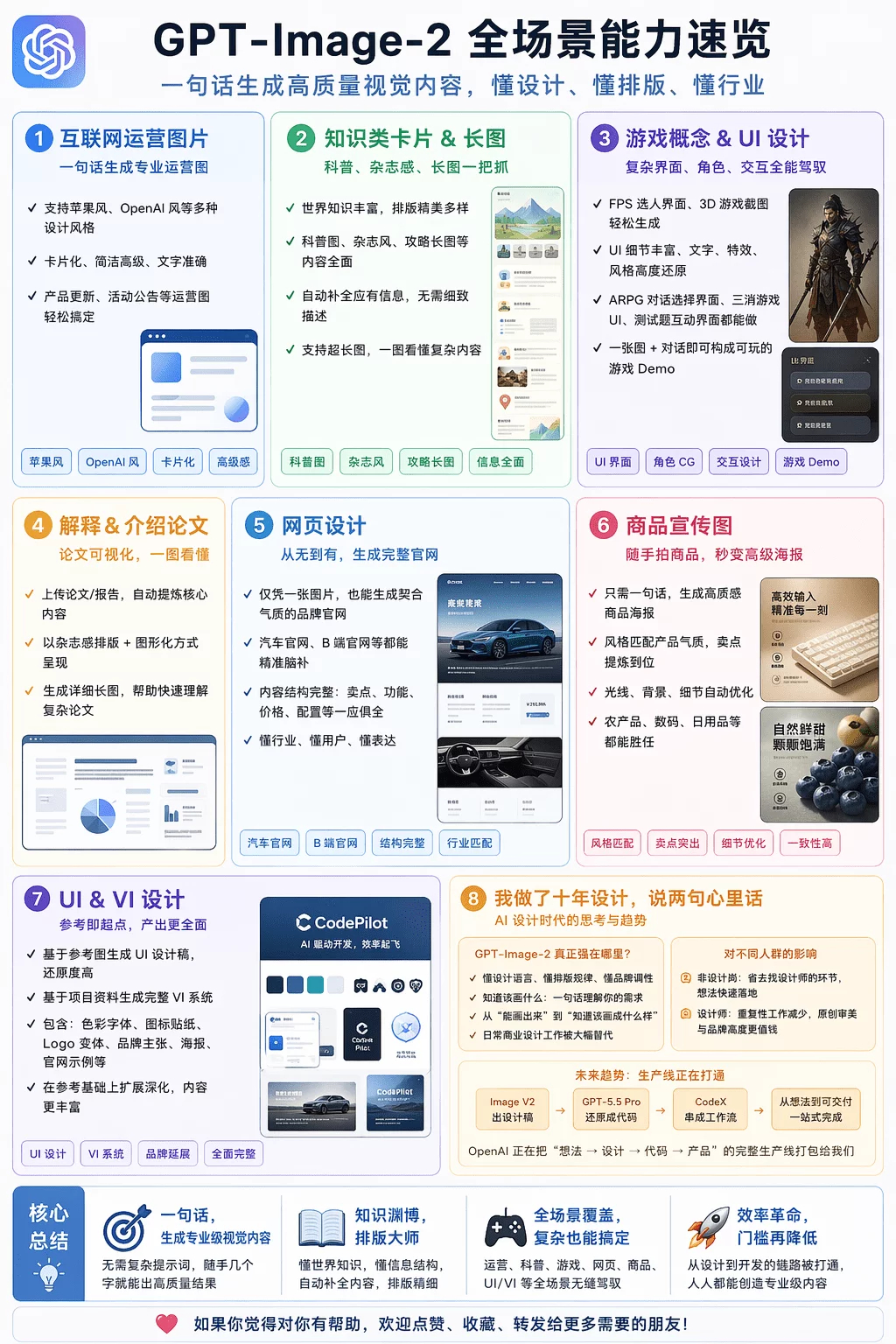Select the 一致性高 tag
896x1344 pixels.
pyautogui.click(x=810, y=843)
